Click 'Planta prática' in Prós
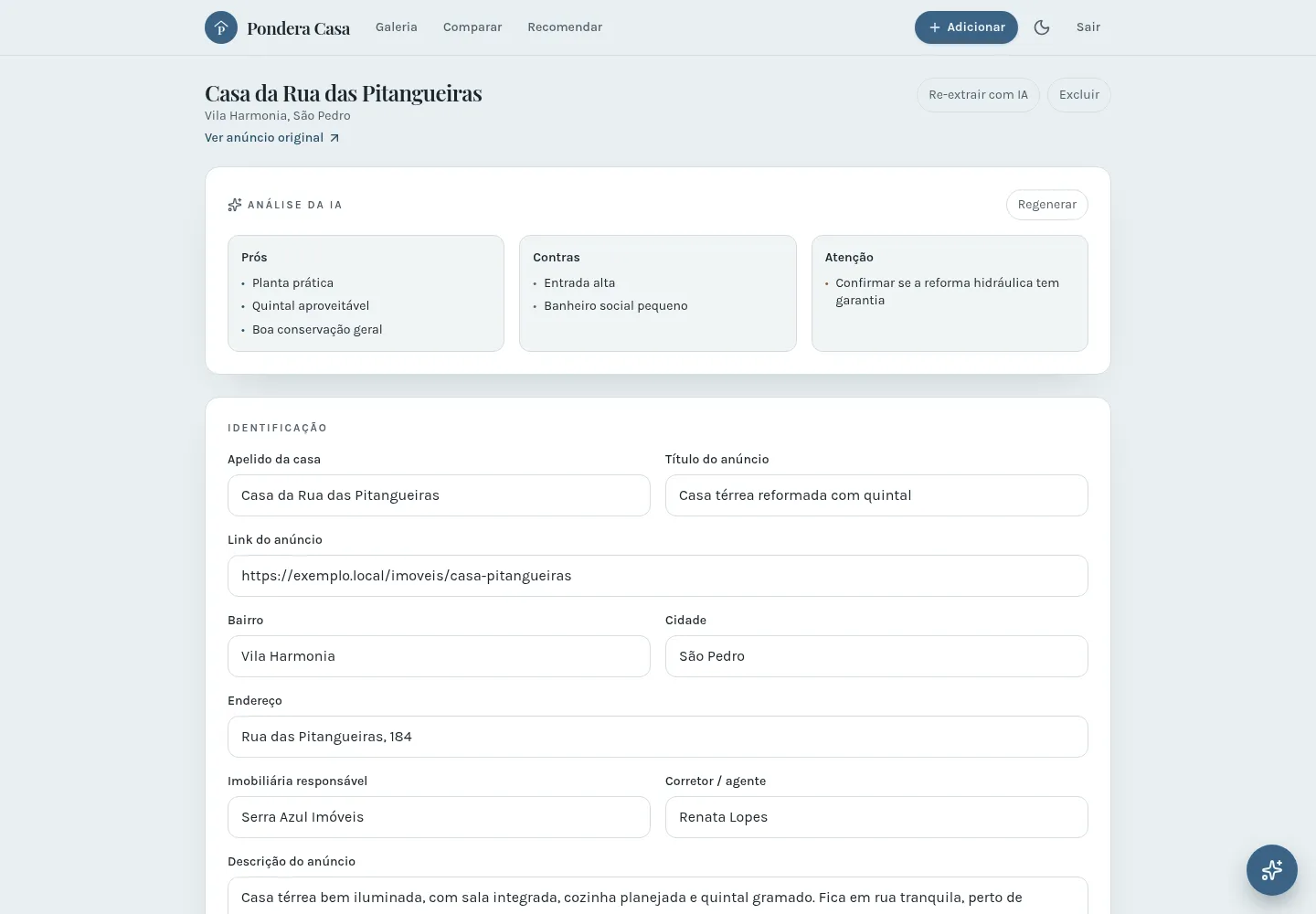The width and height of the screenshot is (1316, 914). click(292, 283)
